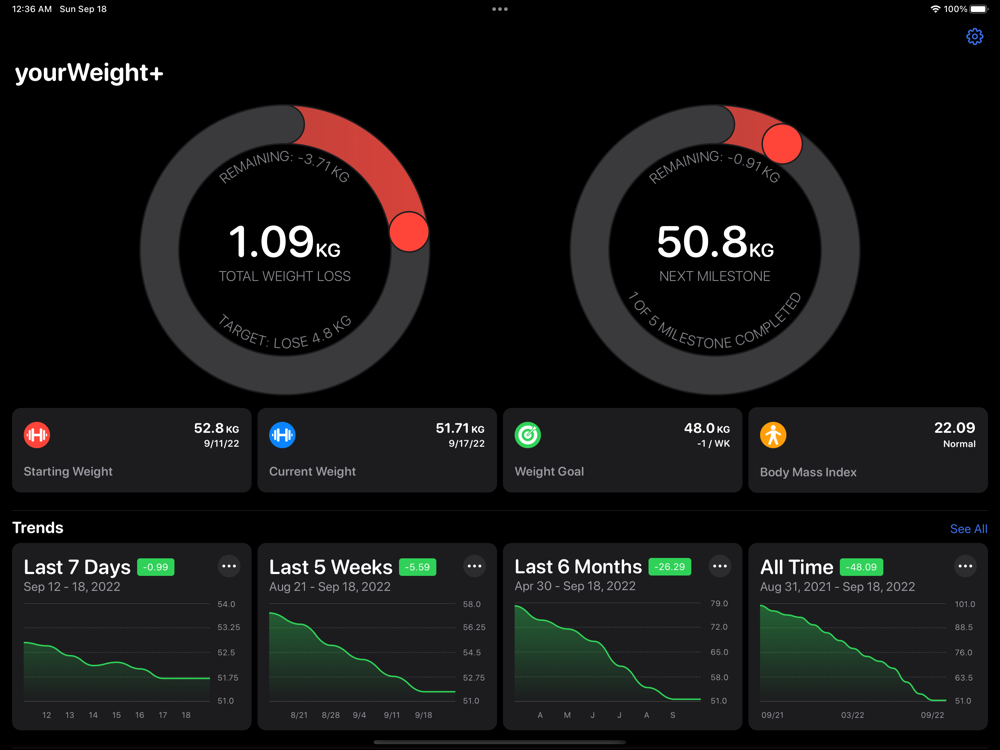Tap the 'Apr 30 - Sep 18, 2022' date range
The width and height of the screenshot is (1000, 750).
[x=575, y=586]
